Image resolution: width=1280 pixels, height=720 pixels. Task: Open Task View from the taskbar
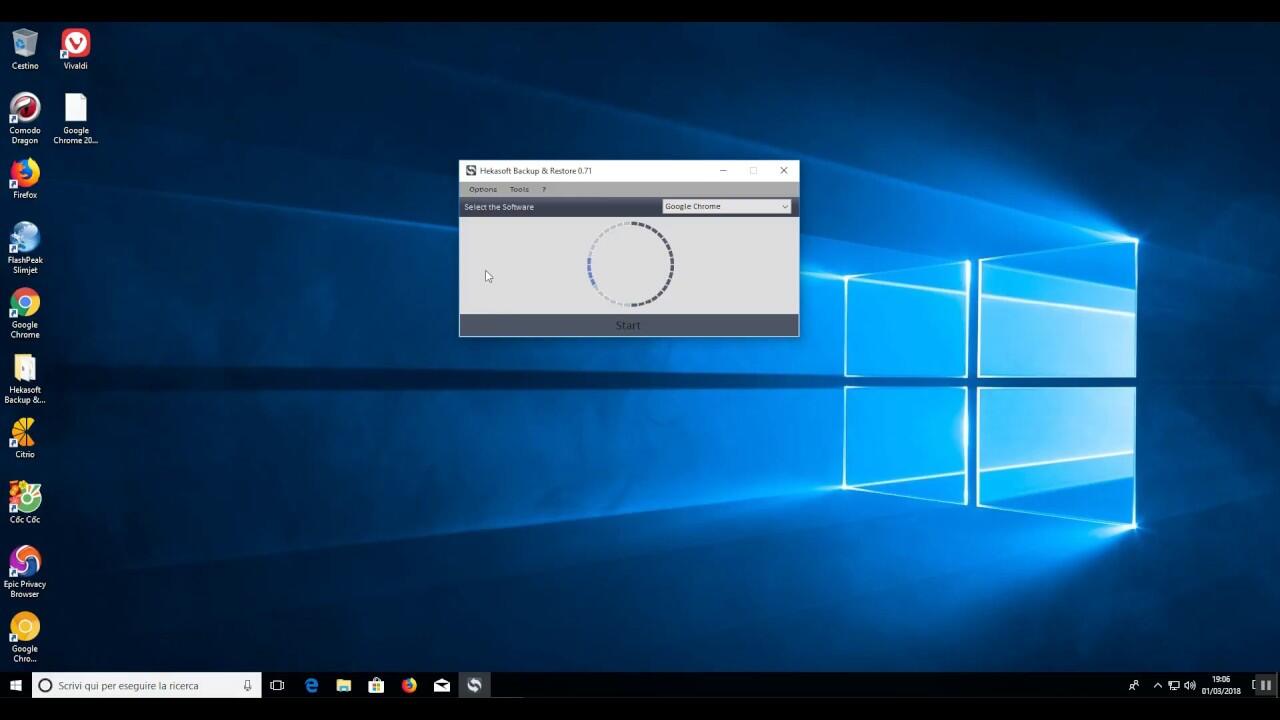(x=278, y=685)
